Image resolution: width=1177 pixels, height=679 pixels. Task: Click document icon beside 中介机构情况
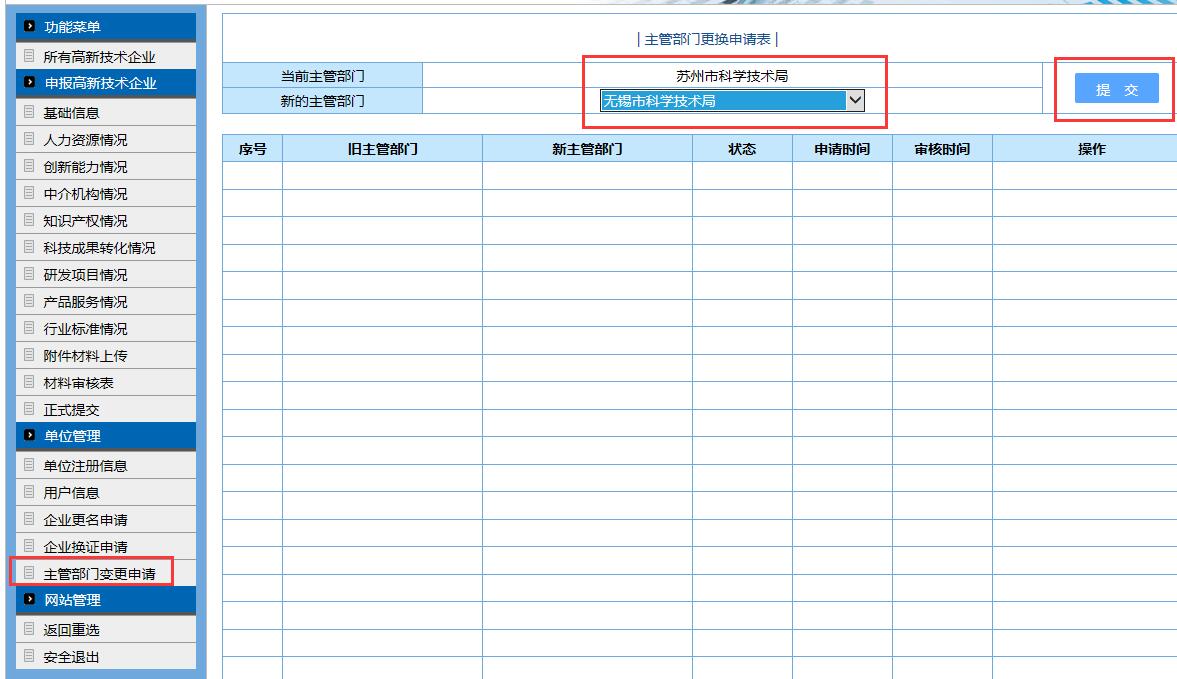click(29, 193)
